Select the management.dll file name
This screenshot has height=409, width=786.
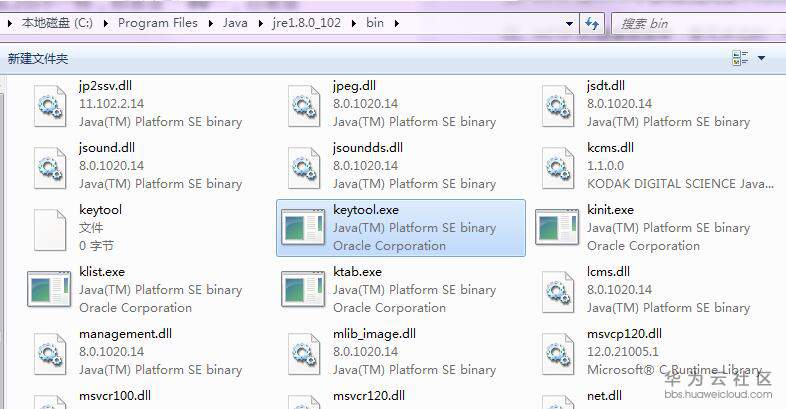pos(125,334)
